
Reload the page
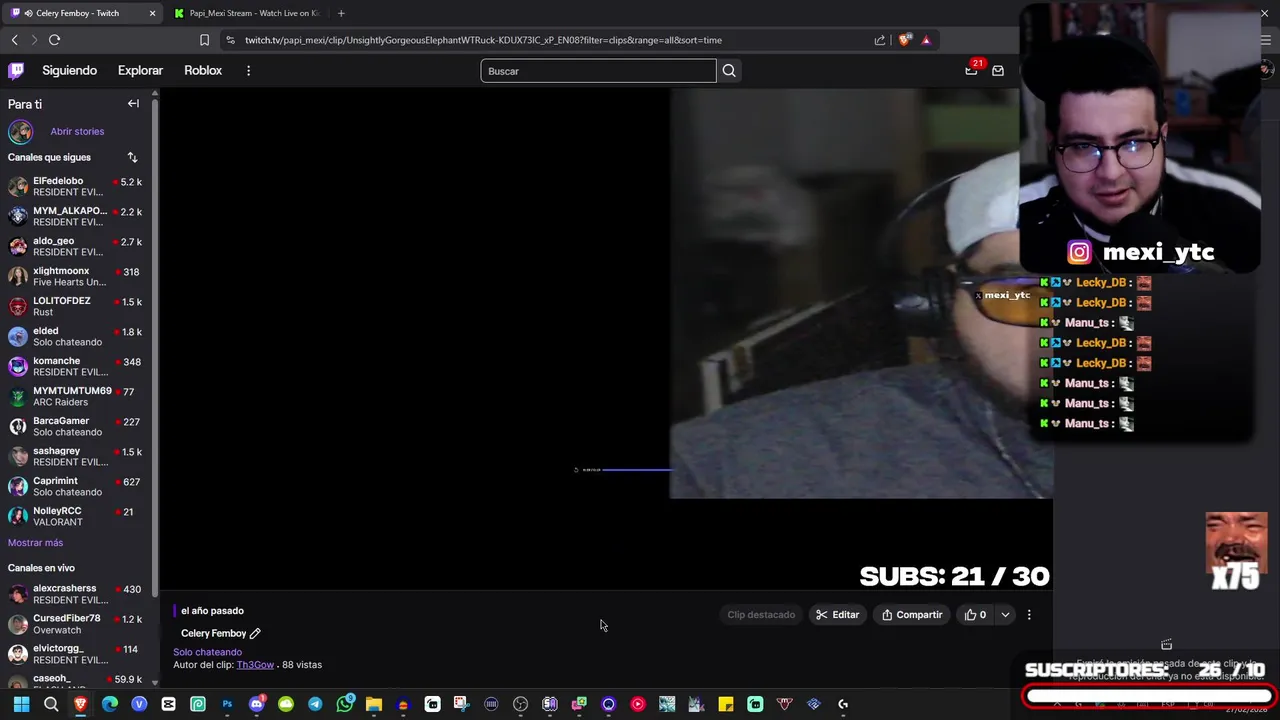click(54, 40)
